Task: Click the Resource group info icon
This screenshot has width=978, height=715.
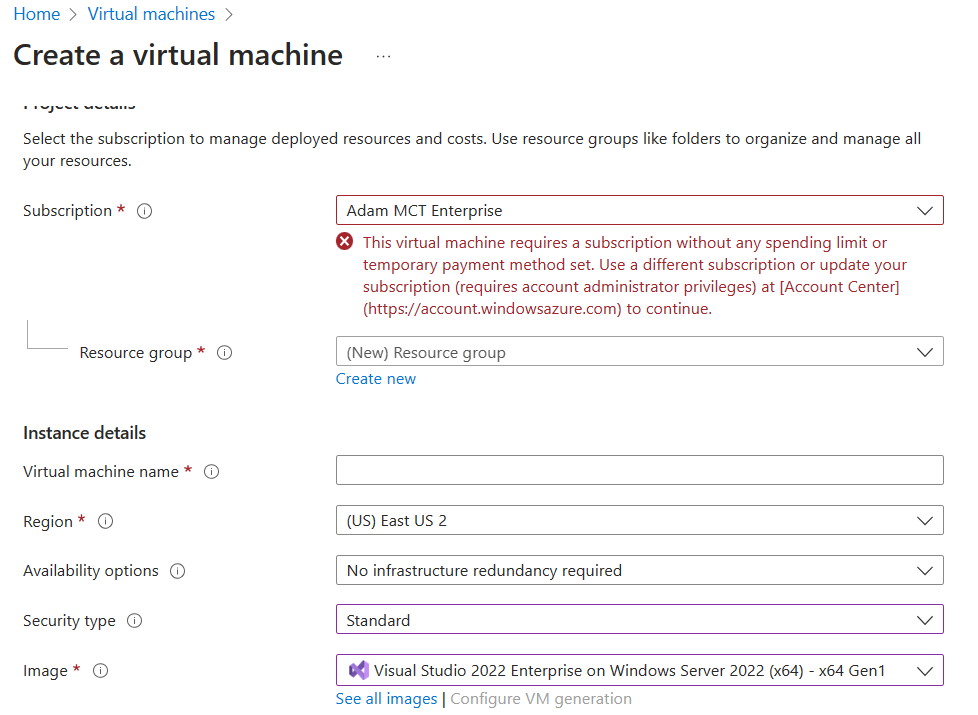Action: tap(225, 353)
